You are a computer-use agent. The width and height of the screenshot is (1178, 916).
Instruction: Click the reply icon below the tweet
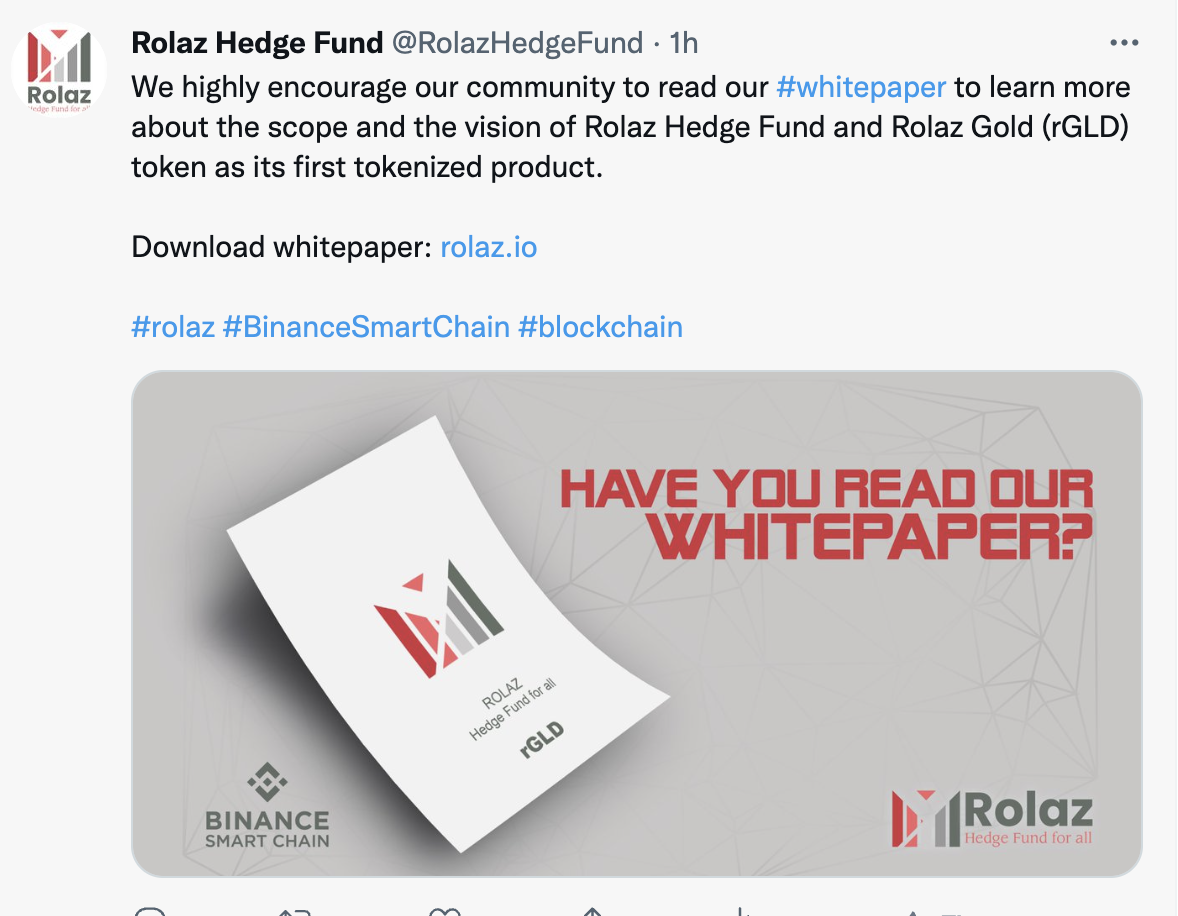pyautogui.click(x=150, y=911)
